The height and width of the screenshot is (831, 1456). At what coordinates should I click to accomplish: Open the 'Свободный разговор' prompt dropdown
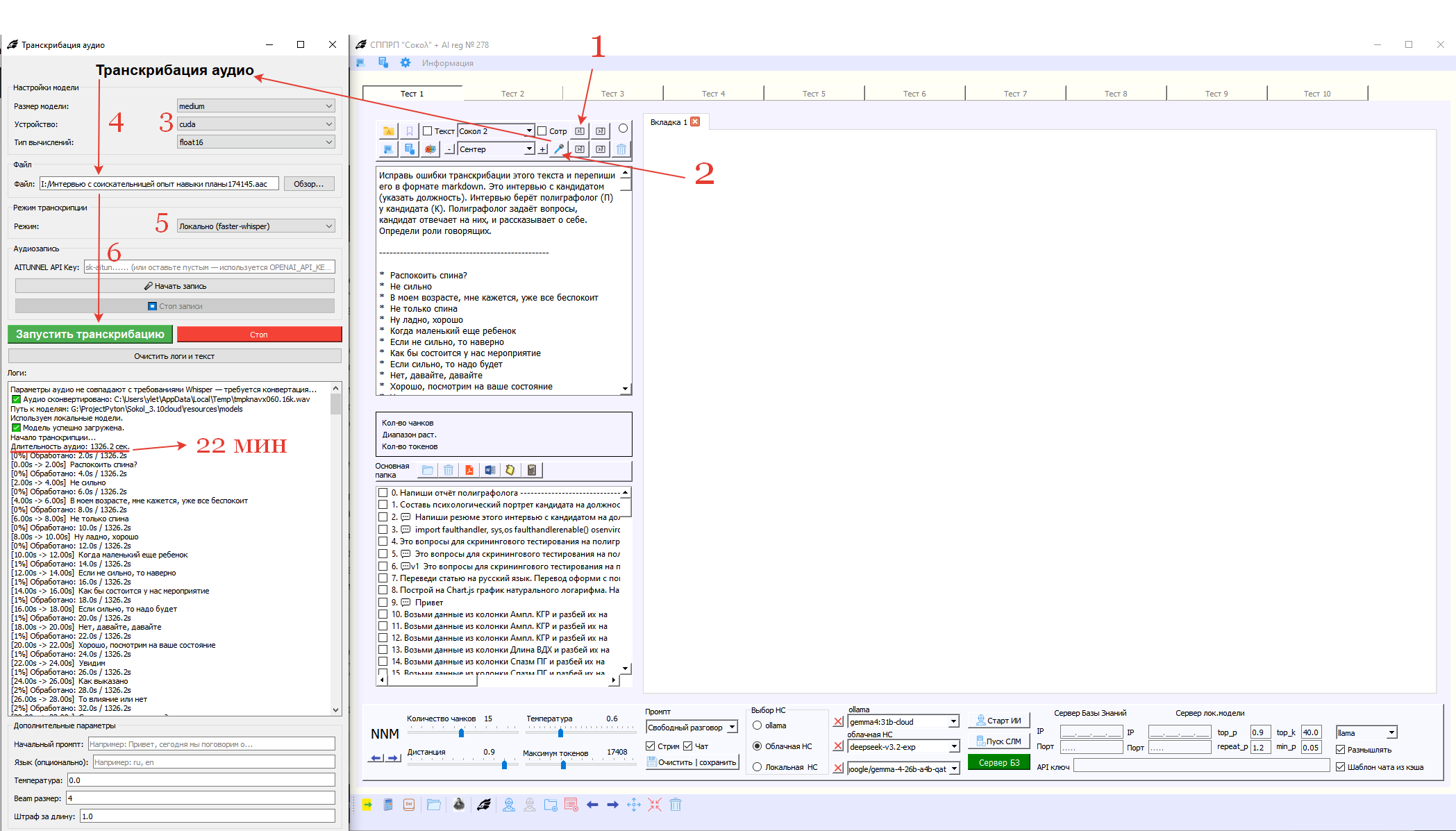(x=692, y=728)
